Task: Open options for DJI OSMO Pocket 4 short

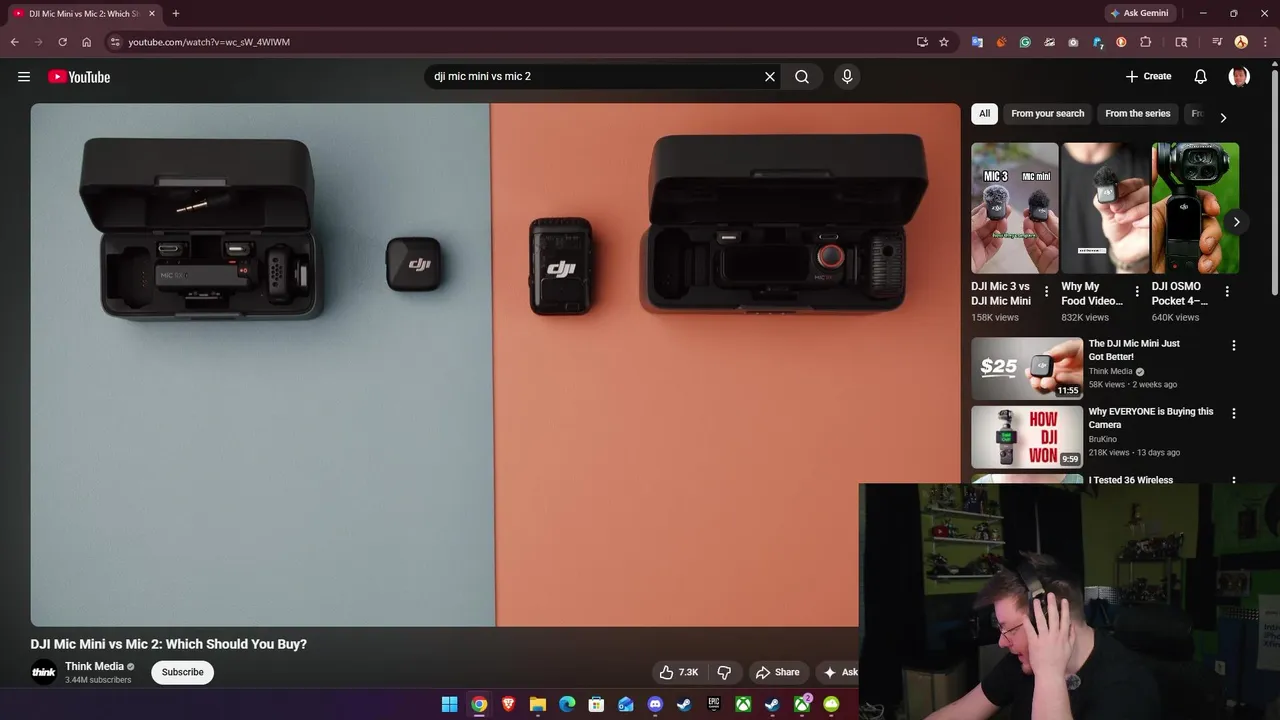Action: click(x=1227, y=291)
